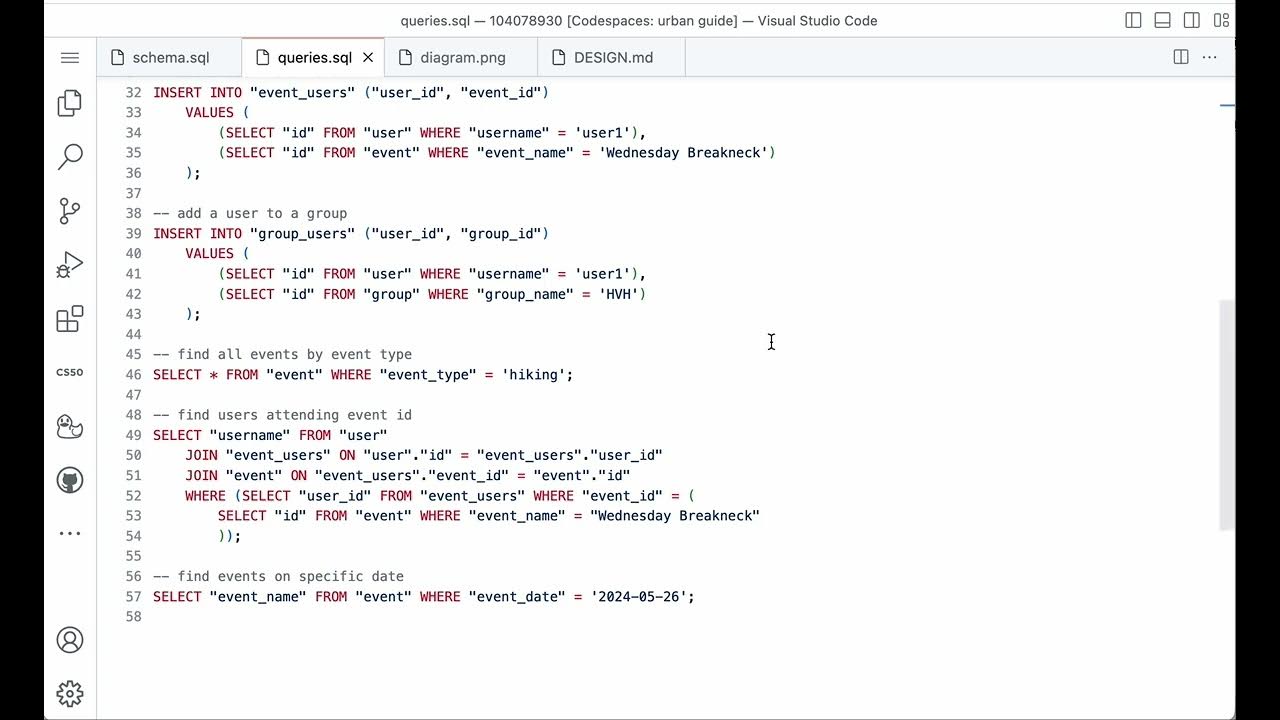Click the comment 'find events on specific date'
Image resolution: width=1280 pixels, height=720 pixels.
point(278,577)
